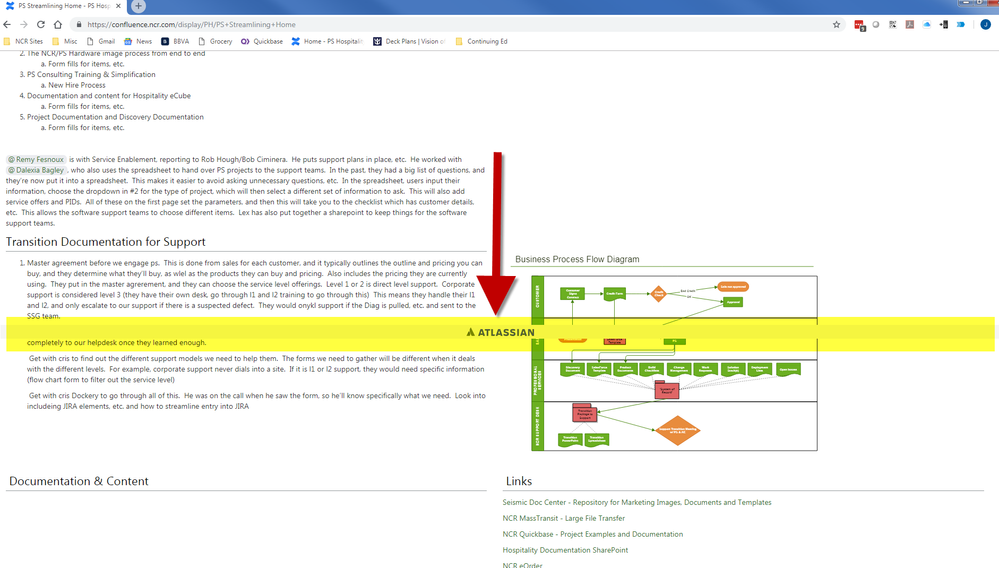Click the Links section heading
The width and height of the screenshot is (999, 568).
(x=519, y=481)
